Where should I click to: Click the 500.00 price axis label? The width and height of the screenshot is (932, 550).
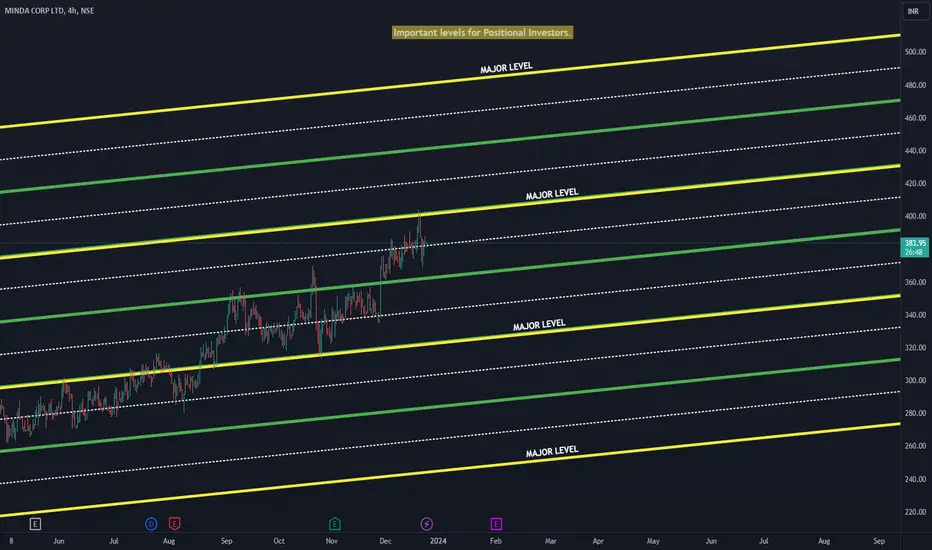point(915,52)
